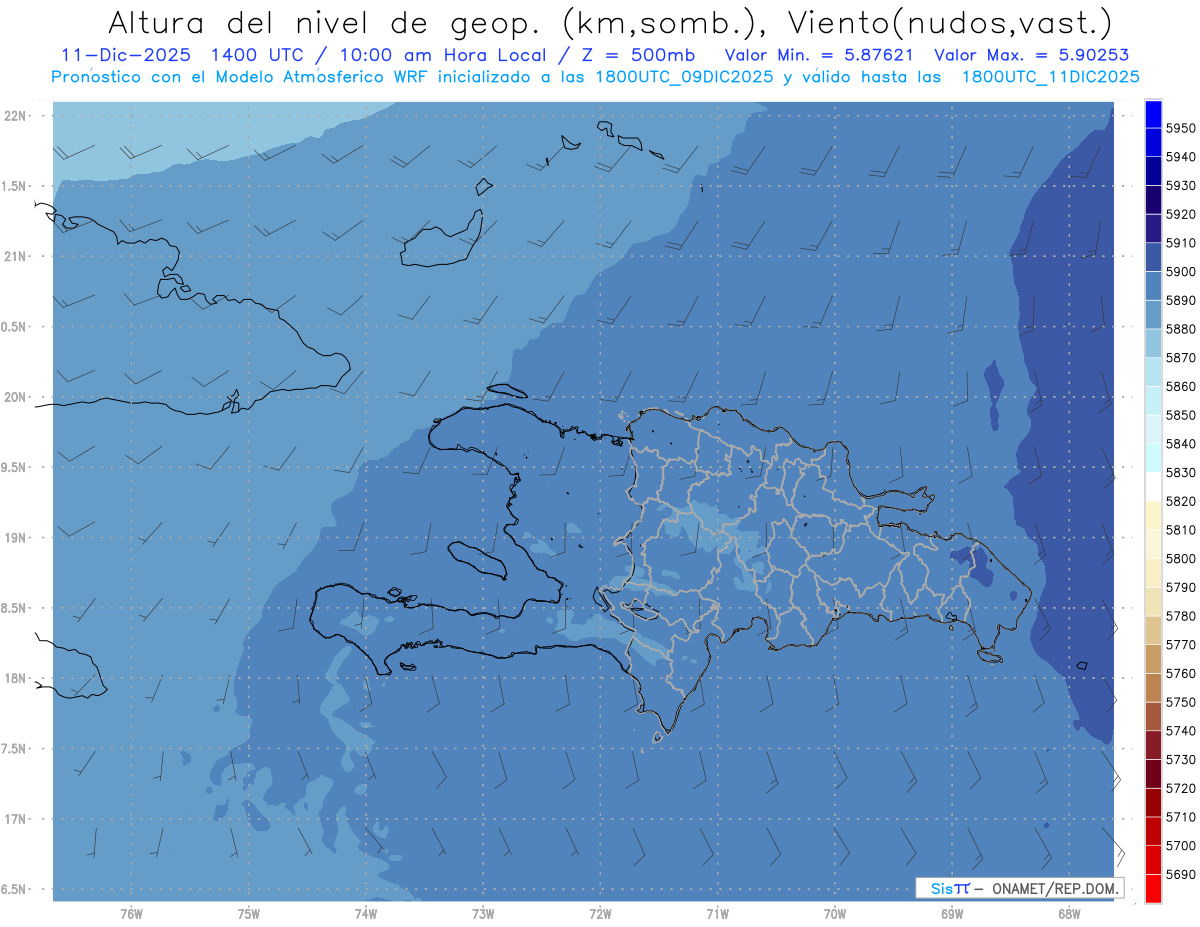
Task: Click the latitude label 21N
Action: click(15, 257)
